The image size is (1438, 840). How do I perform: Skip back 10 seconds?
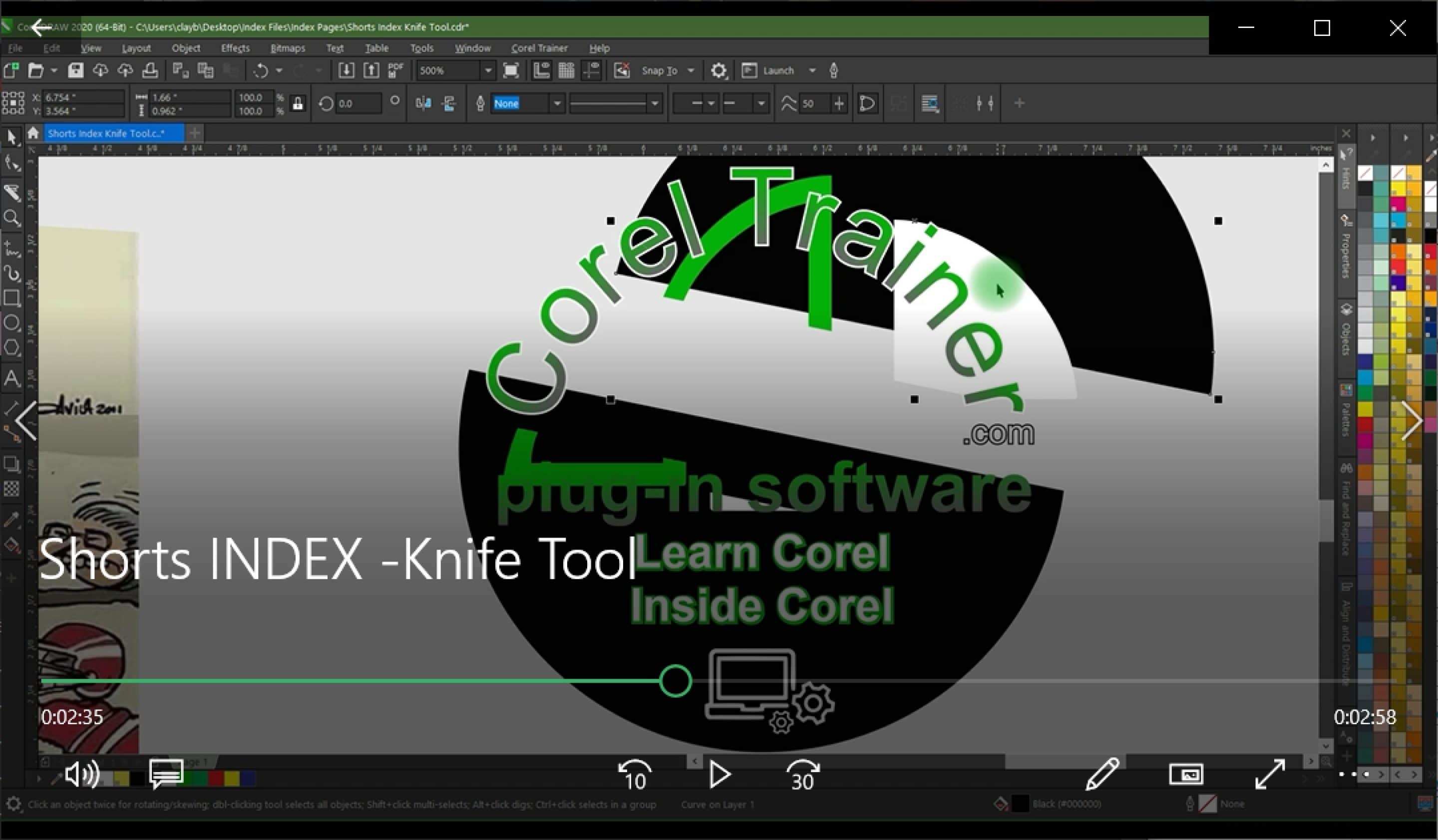coord(634,775)
